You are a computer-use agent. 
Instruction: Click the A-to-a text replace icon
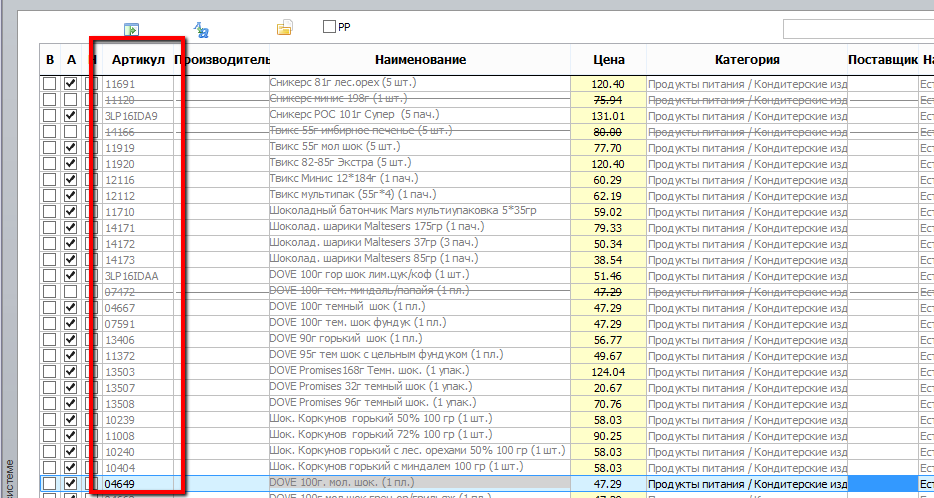(202, 29)
